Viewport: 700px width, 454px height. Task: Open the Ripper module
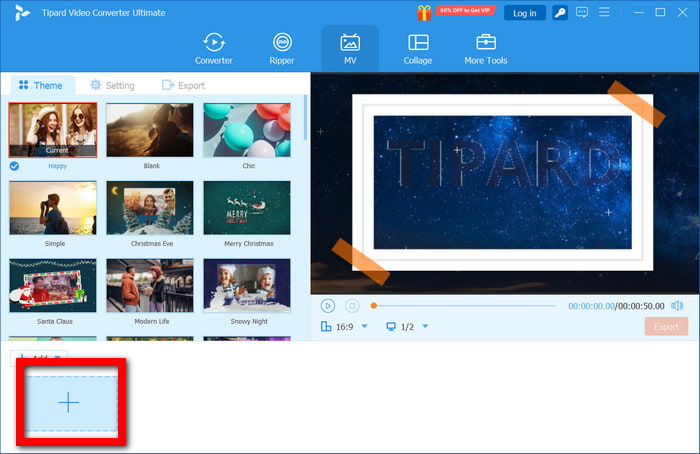[x=282, y=49]
